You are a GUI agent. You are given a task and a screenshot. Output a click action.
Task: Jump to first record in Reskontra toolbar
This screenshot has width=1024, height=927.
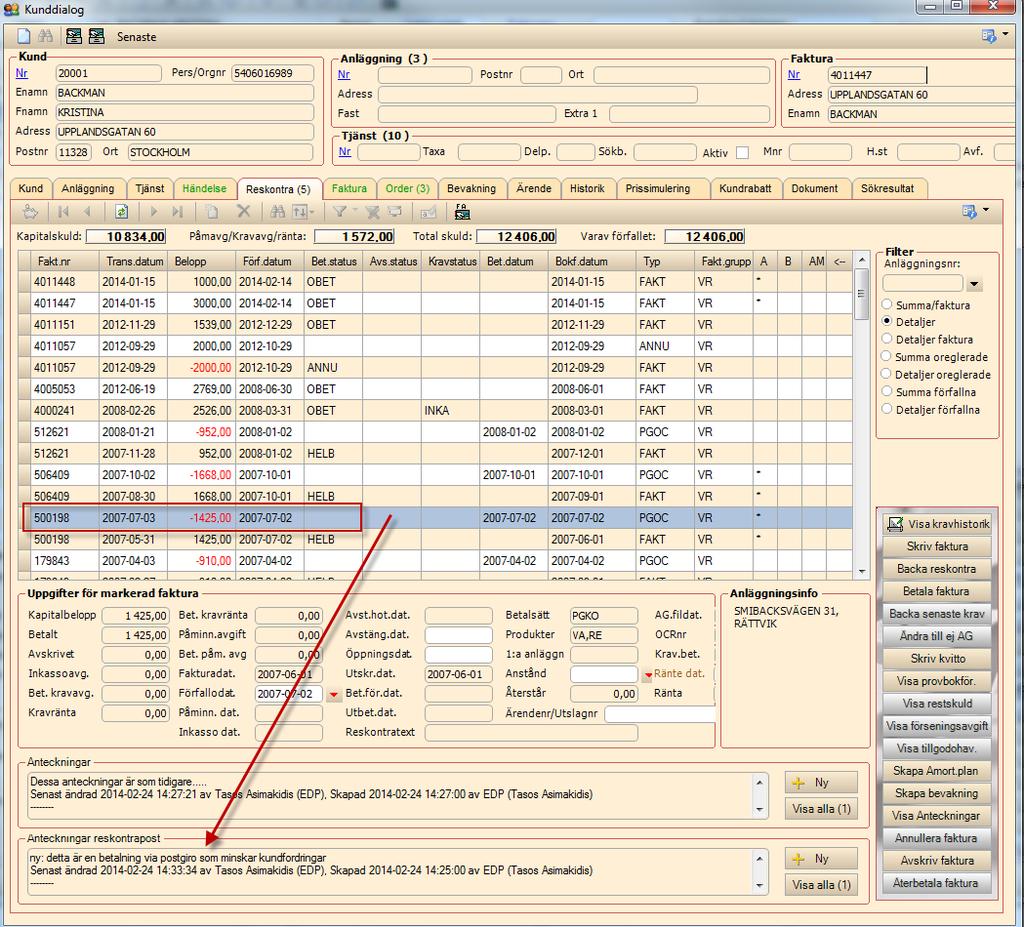63,212
